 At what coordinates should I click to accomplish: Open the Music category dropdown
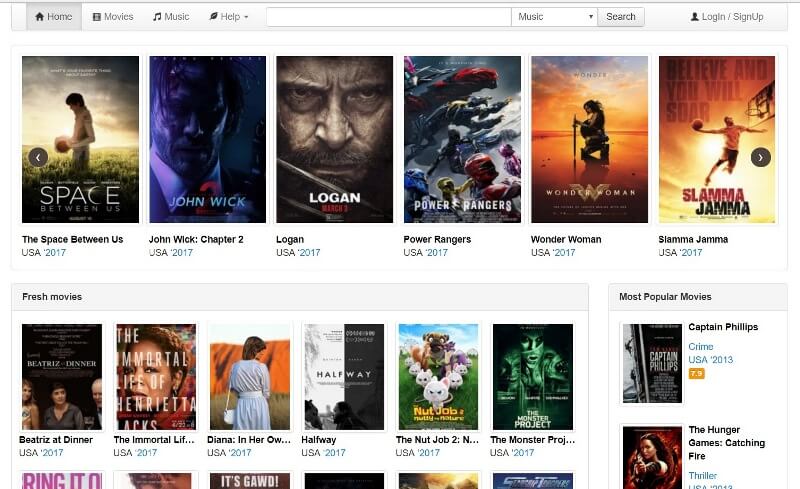click(555, 17)
